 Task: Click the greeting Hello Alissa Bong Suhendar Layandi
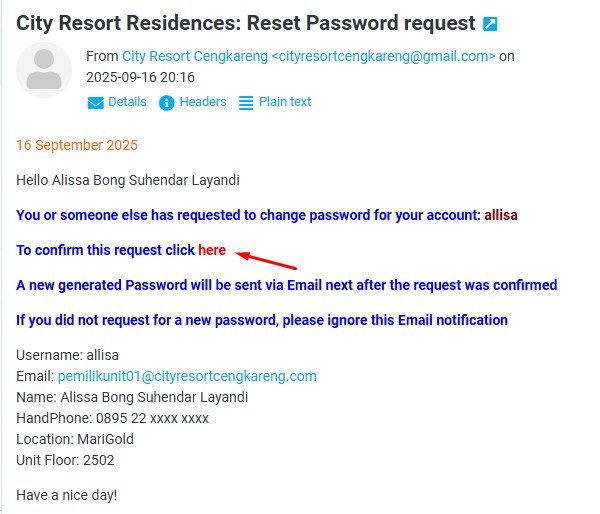coord(128,180)
